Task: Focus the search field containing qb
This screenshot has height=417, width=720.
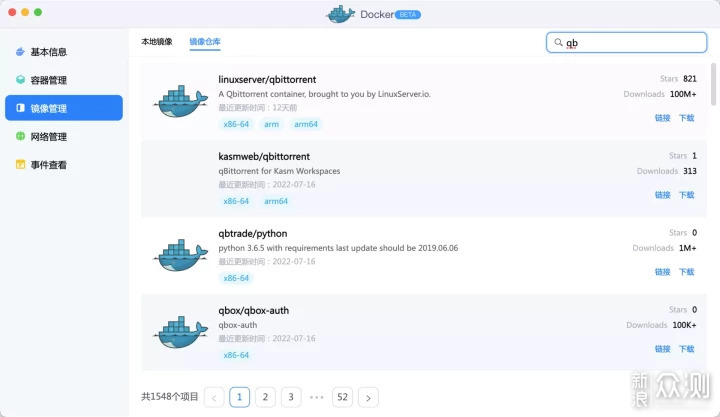Action: (626, 42)
